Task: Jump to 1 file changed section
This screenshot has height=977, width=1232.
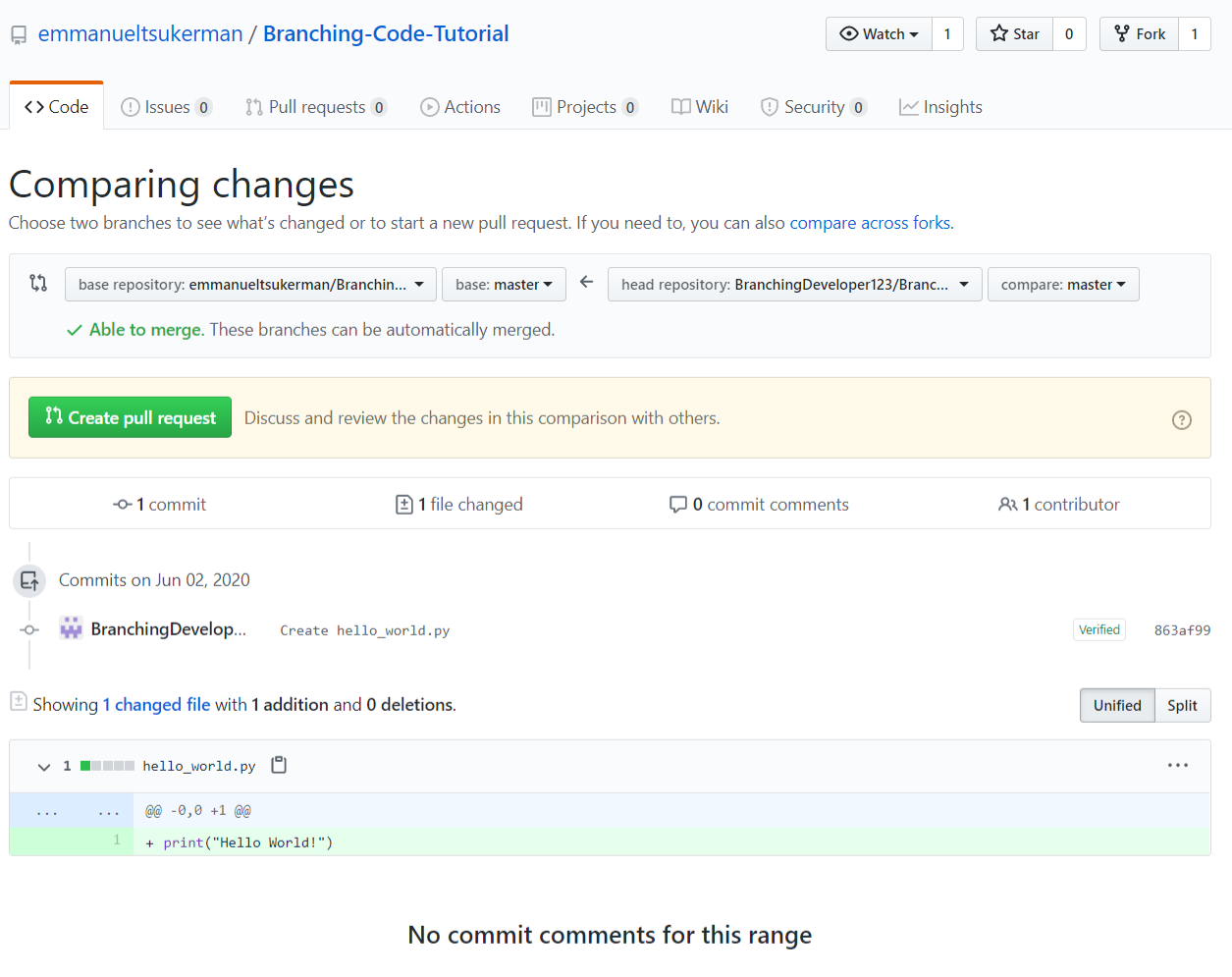Action: [x=458, y=504]
